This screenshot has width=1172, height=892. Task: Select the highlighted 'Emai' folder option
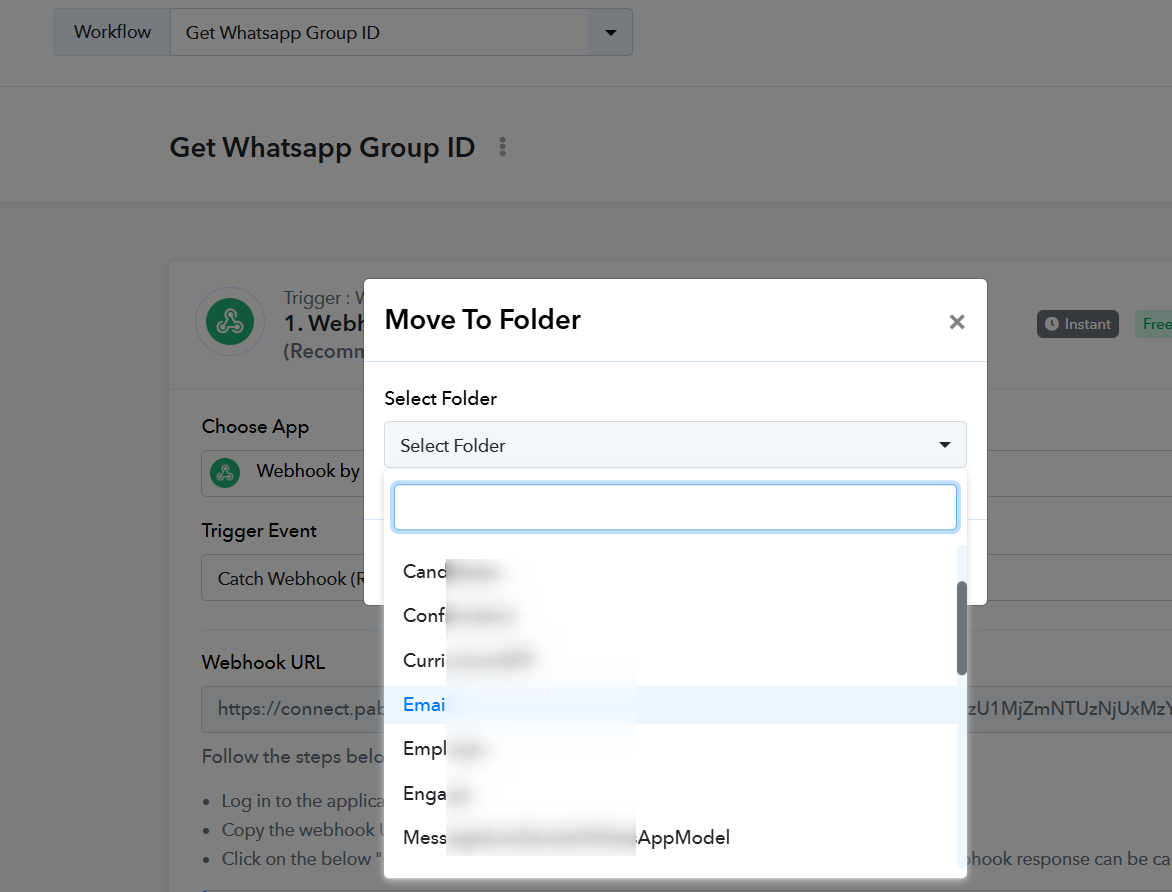(x=670, y=704)
